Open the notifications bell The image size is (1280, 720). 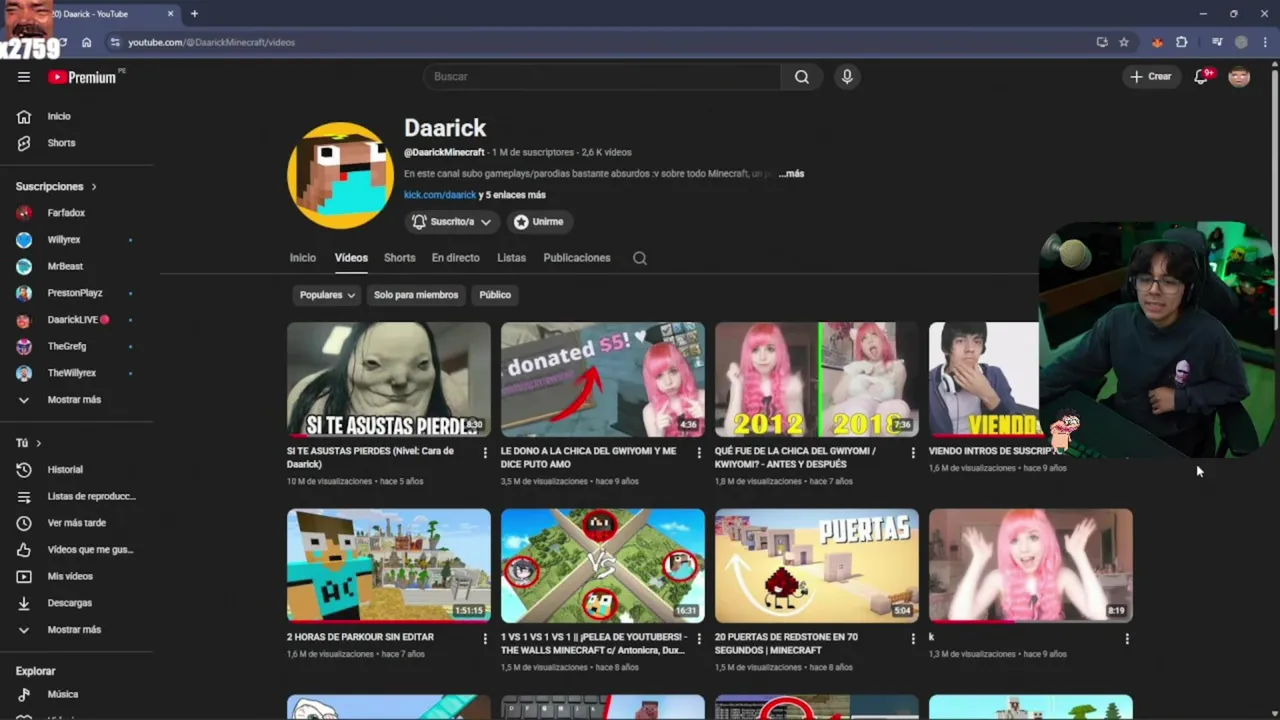[1202, 77]
